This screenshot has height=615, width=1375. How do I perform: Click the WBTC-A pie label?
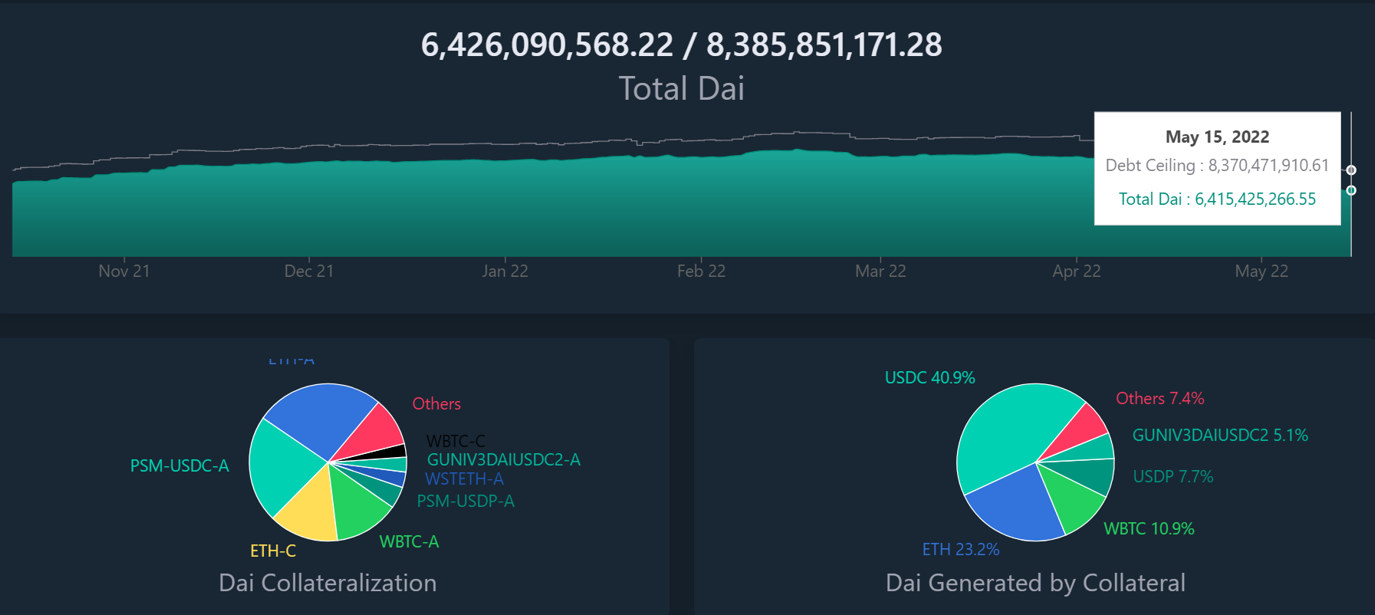(409, 542)
